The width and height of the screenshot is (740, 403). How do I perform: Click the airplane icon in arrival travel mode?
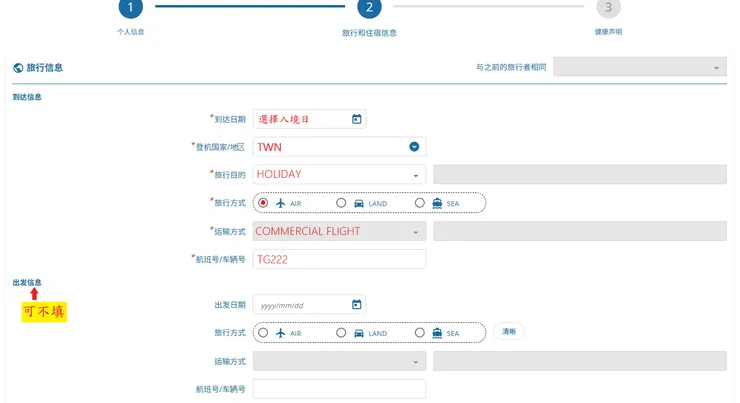281,203
